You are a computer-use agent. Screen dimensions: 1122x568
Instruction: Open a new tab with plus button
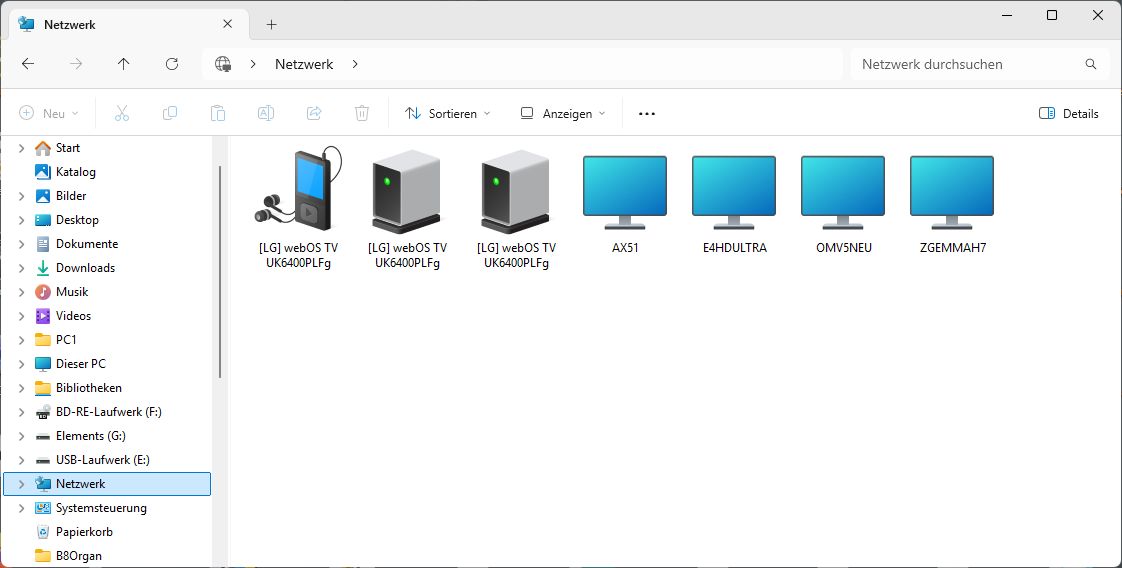(x=271, y=24)
